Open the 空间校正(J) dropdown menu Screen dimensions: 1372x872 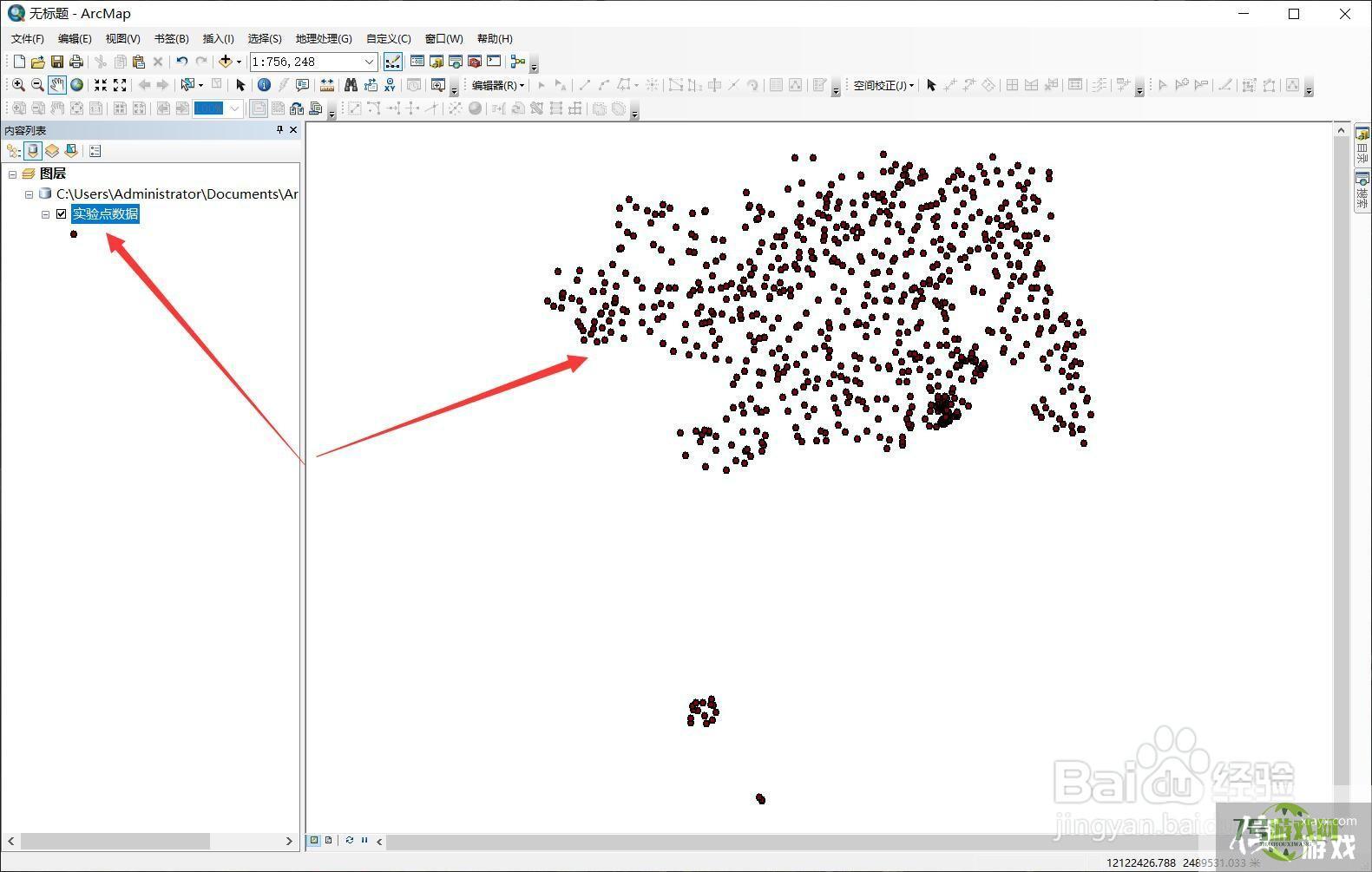883,85
